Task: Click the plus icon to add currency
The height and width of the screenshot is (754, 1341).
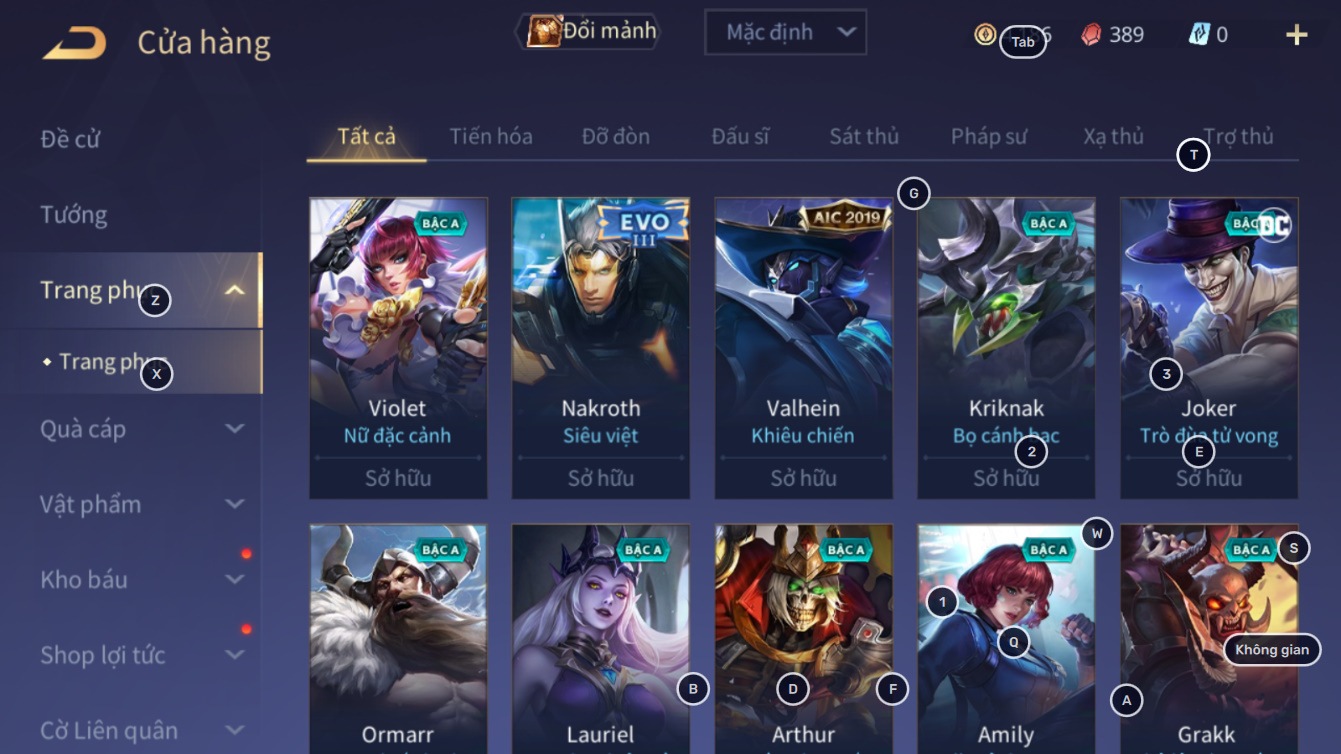Action: click(1296, 35)
